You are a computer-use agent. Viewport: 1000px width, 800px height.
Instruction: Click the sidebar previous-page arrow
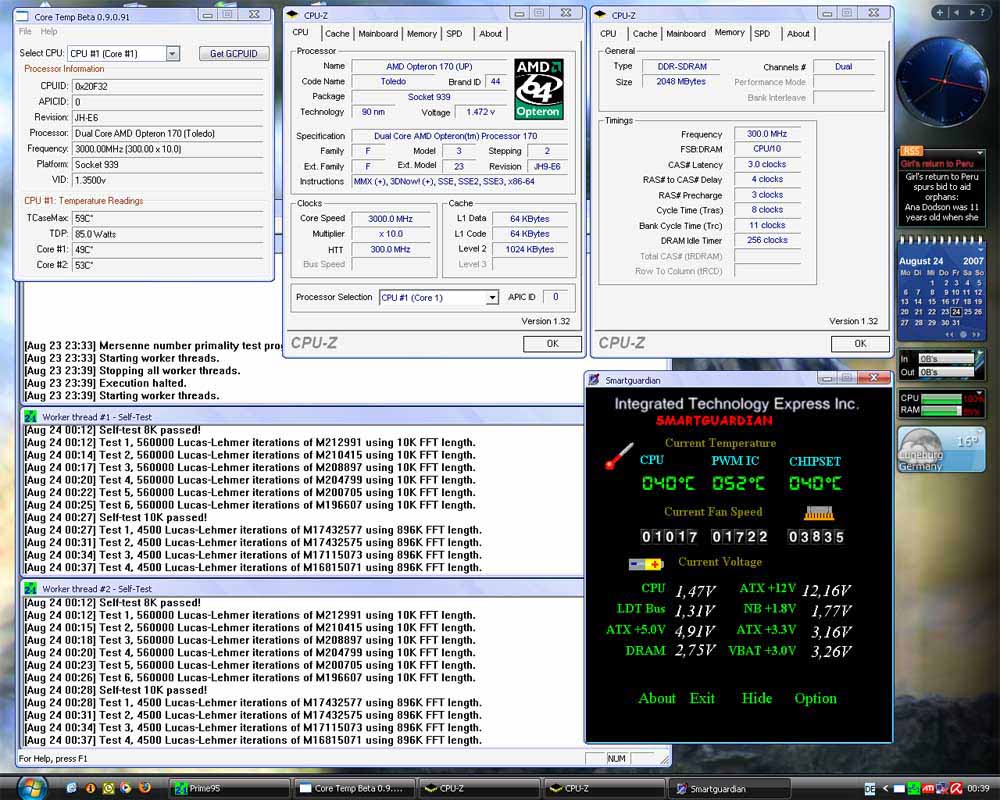pos(956,12)
